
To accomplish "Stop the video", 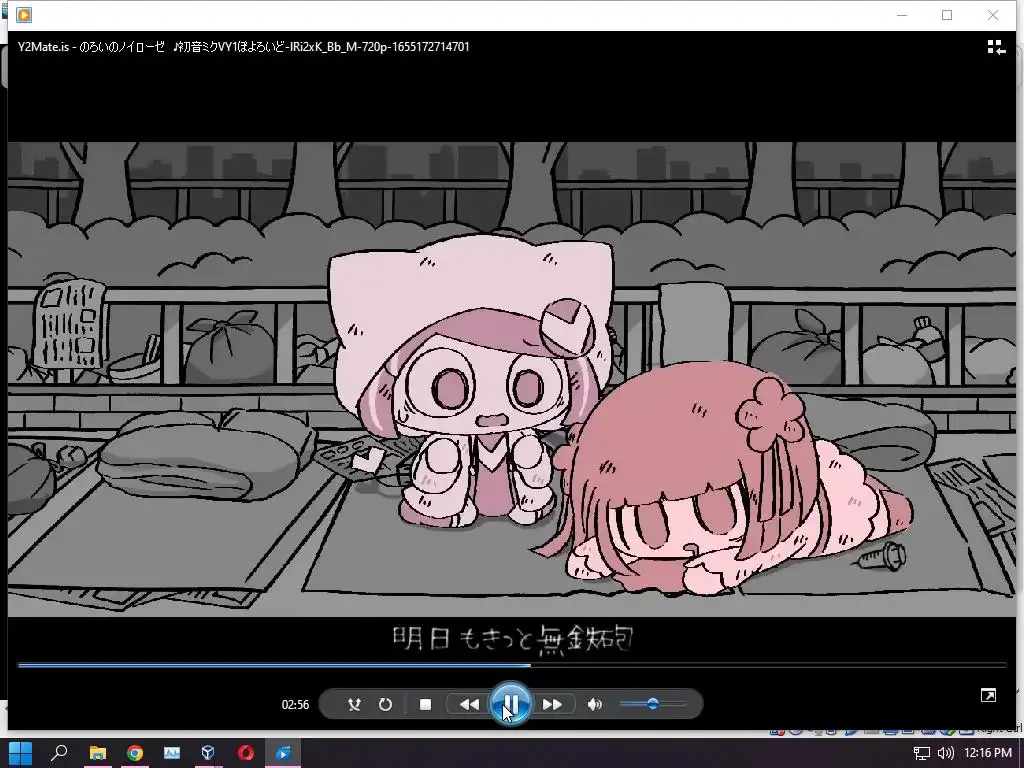I will [x=425, y=704].
